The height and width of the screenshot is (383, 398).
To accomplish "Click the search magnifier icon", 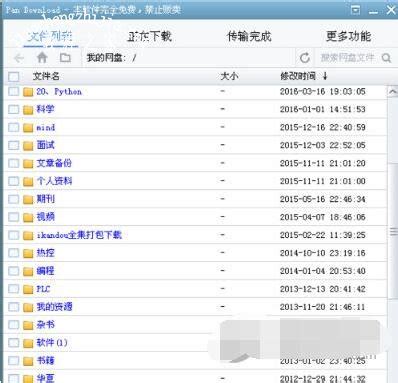I will [386, 58].
